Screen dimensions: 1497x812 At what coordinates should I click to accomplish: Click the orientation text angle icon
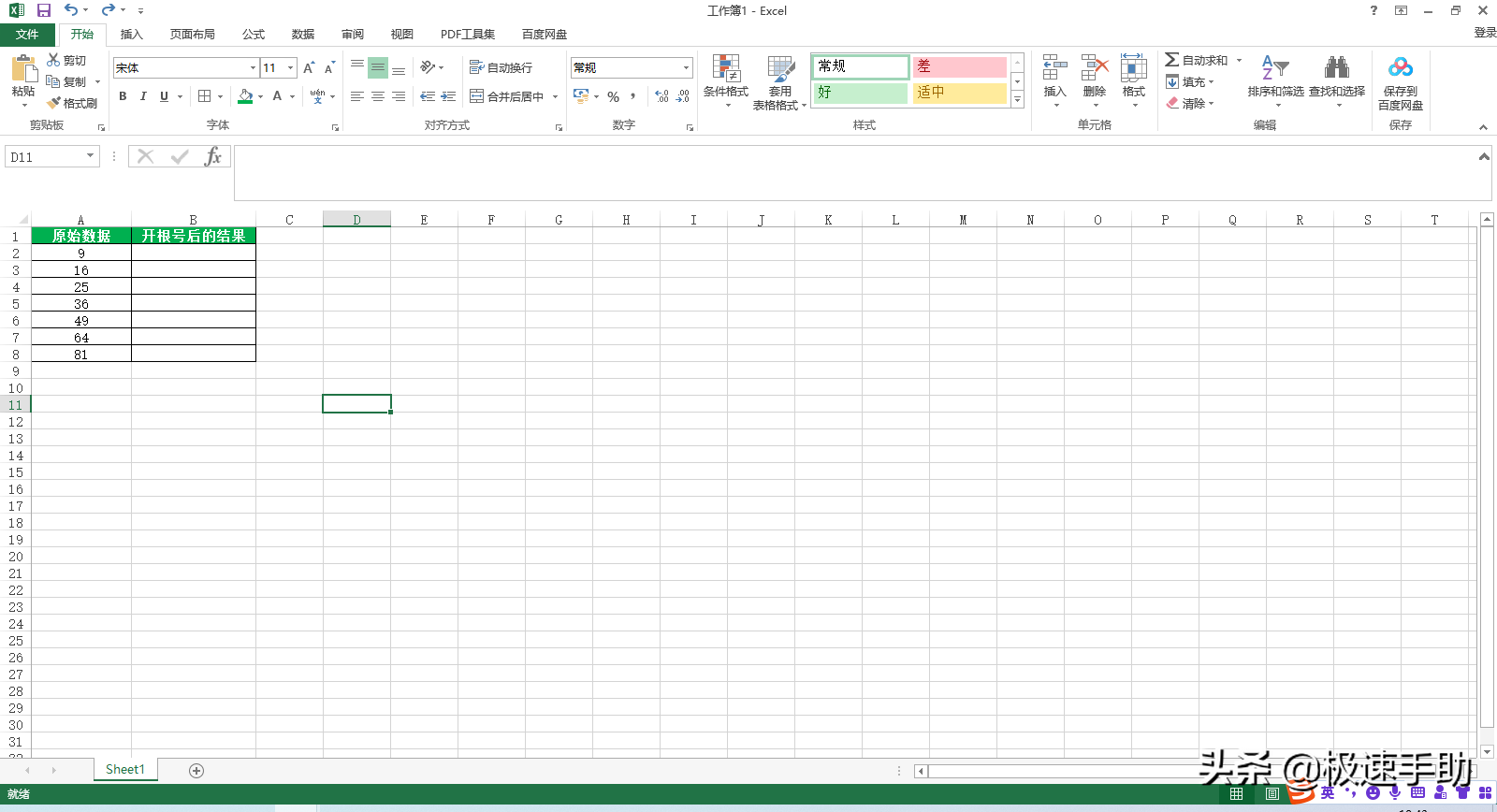429,67
